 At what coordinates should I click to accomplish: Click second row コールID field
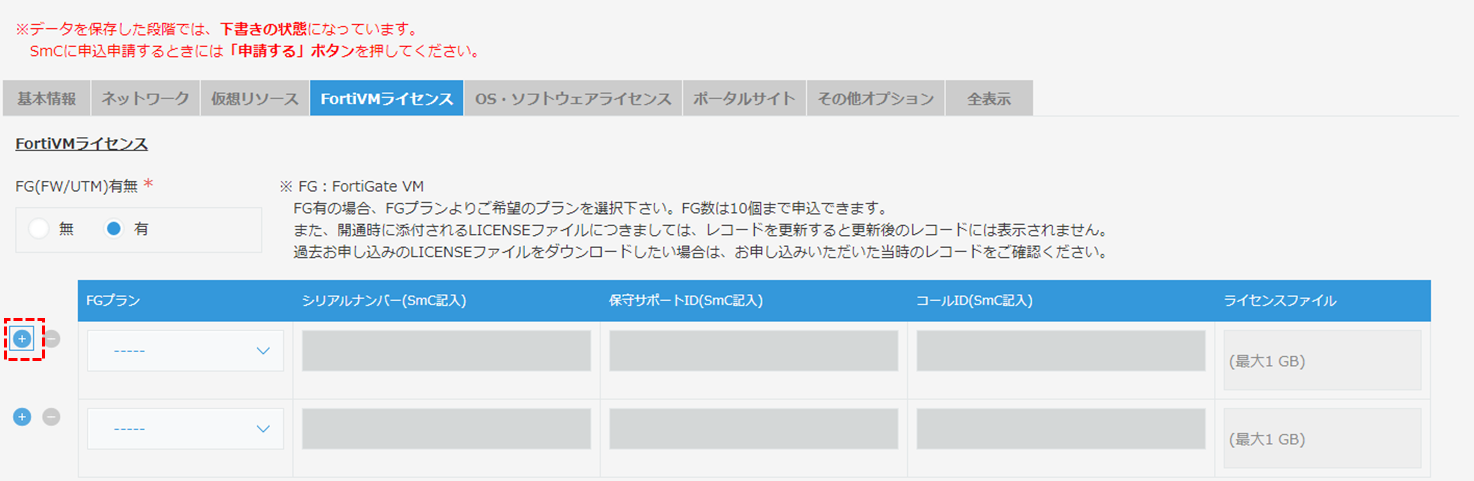pyautogui.click(x=1061, y=429)
